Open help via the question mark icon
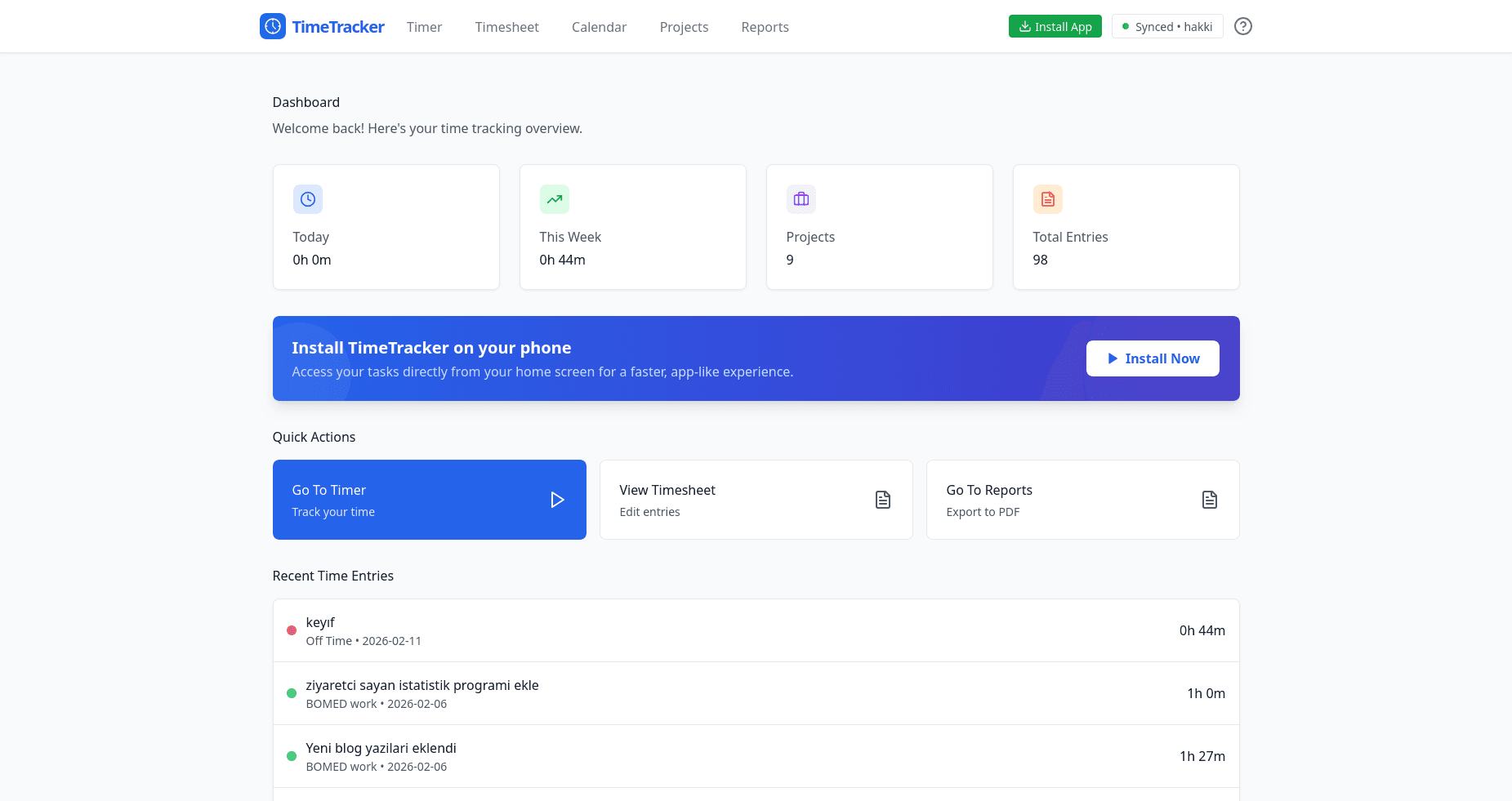 pos(1243,26)
